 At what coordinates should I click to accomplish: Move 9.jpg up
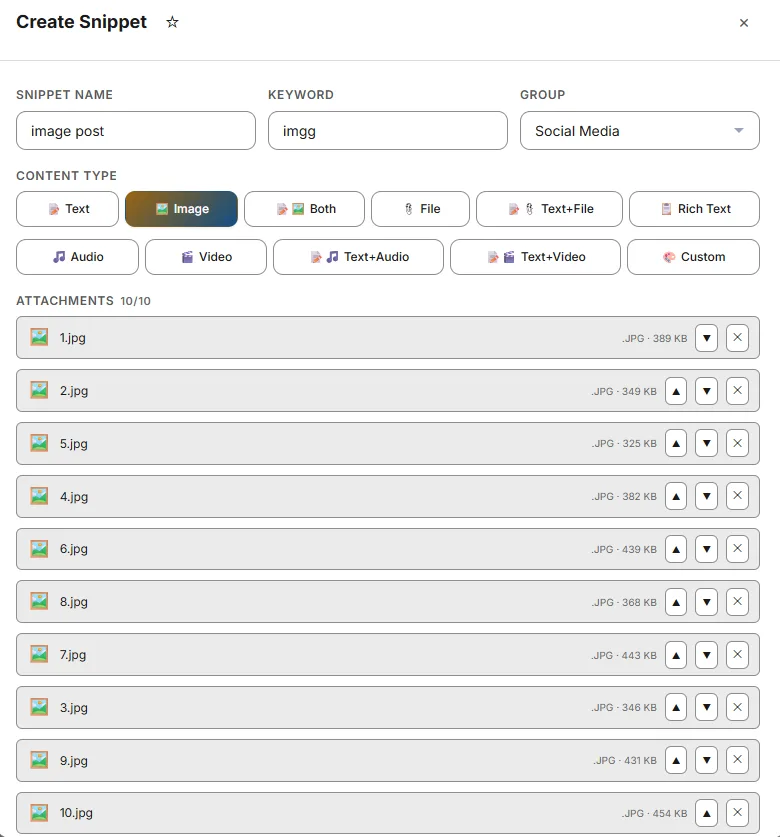pyautogui.click(x=676, y=761)
